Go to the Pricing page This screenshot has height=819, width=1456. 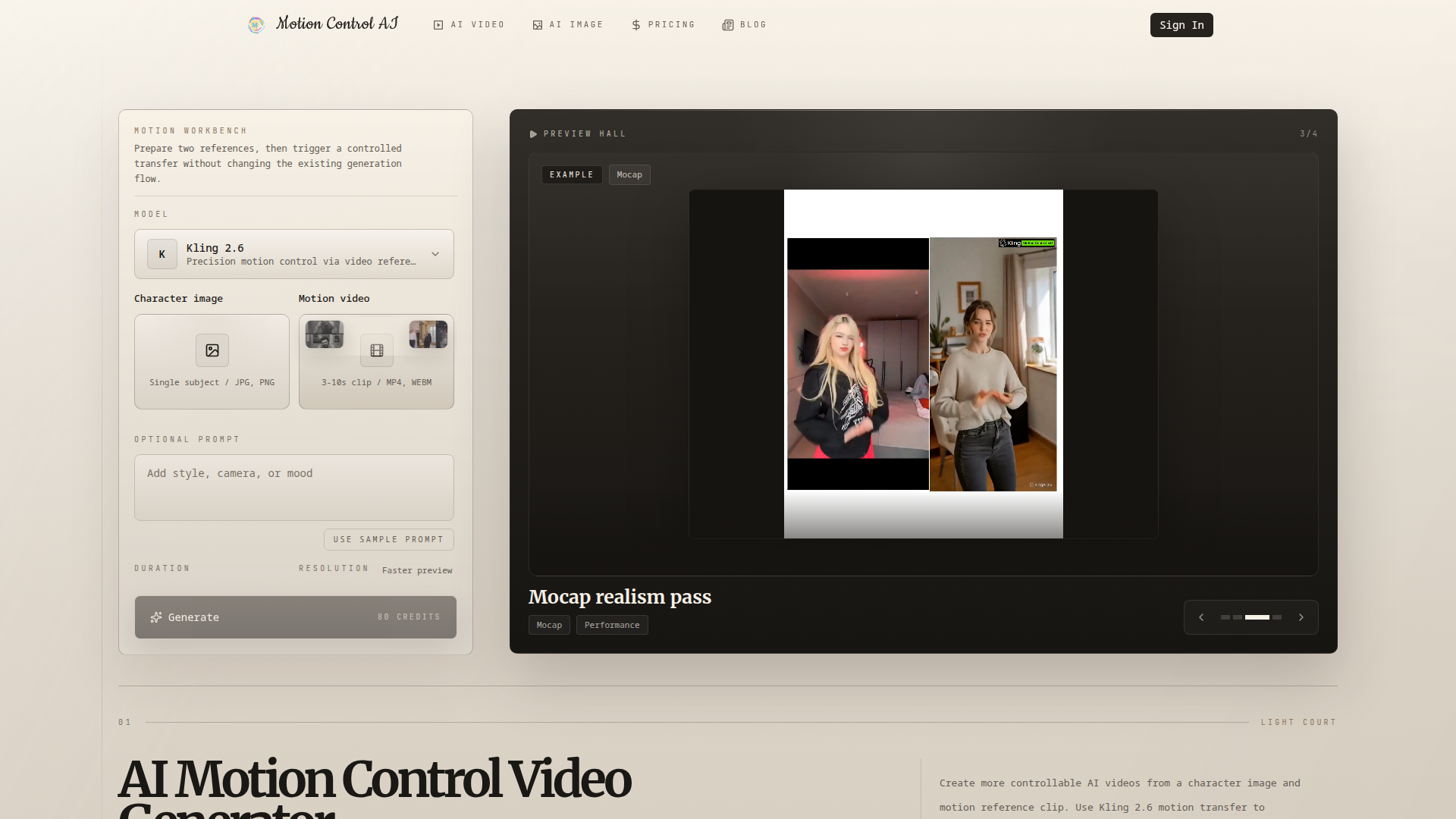pos(664,25)
